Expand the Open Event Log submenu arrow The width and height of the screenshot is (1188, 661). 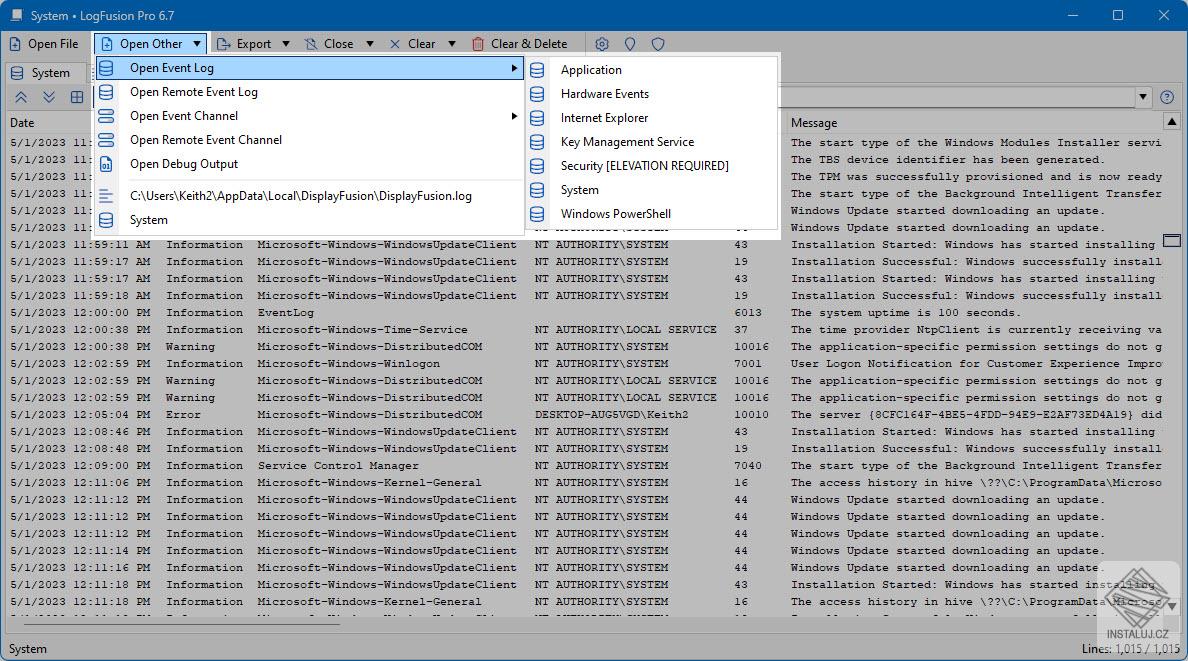514,68
